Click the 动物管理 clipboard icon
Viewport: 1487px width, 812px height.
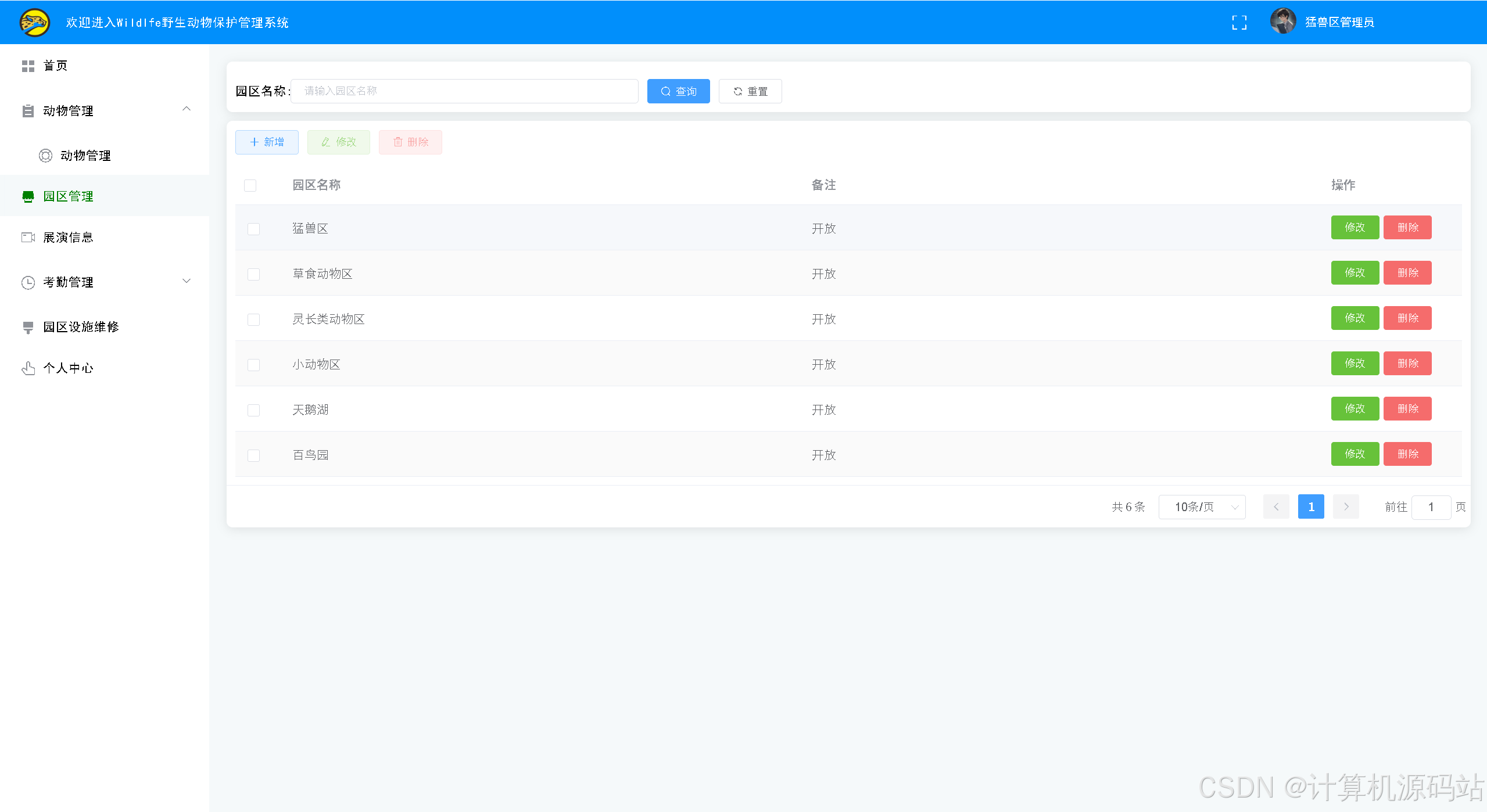(x=28, y=111)
